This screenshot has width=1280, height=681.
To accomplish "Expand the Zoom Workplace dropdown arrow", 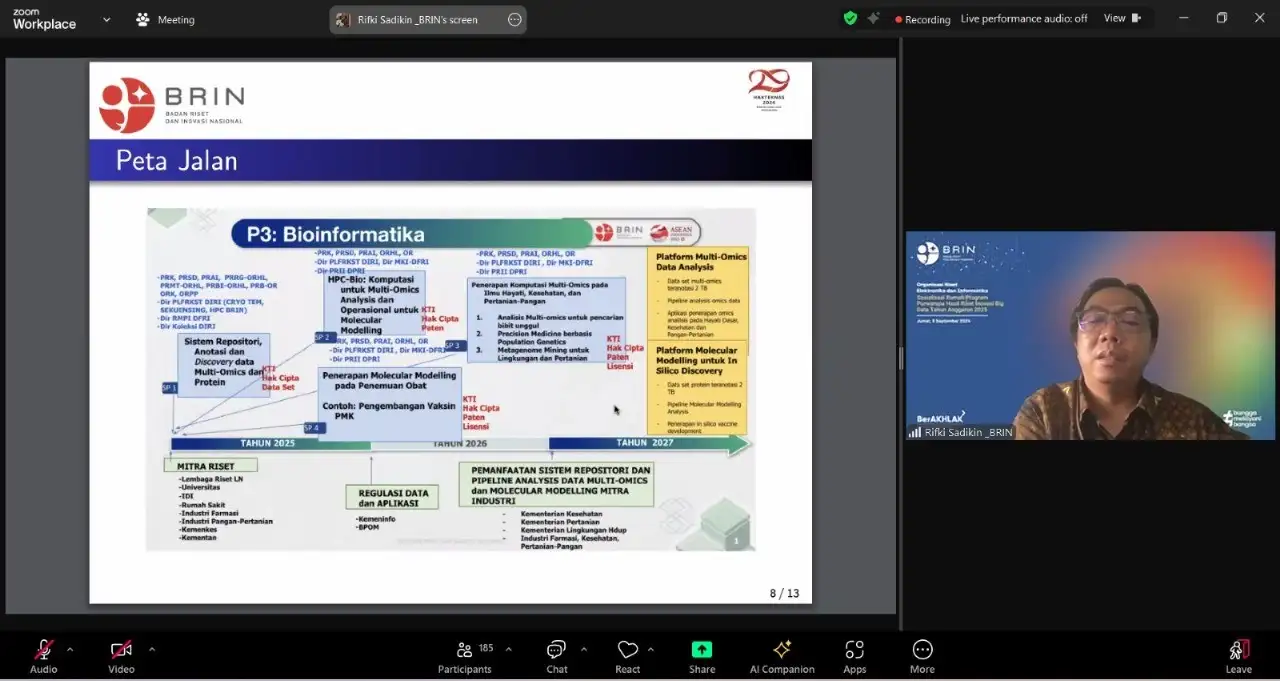I will click(107, 20).
